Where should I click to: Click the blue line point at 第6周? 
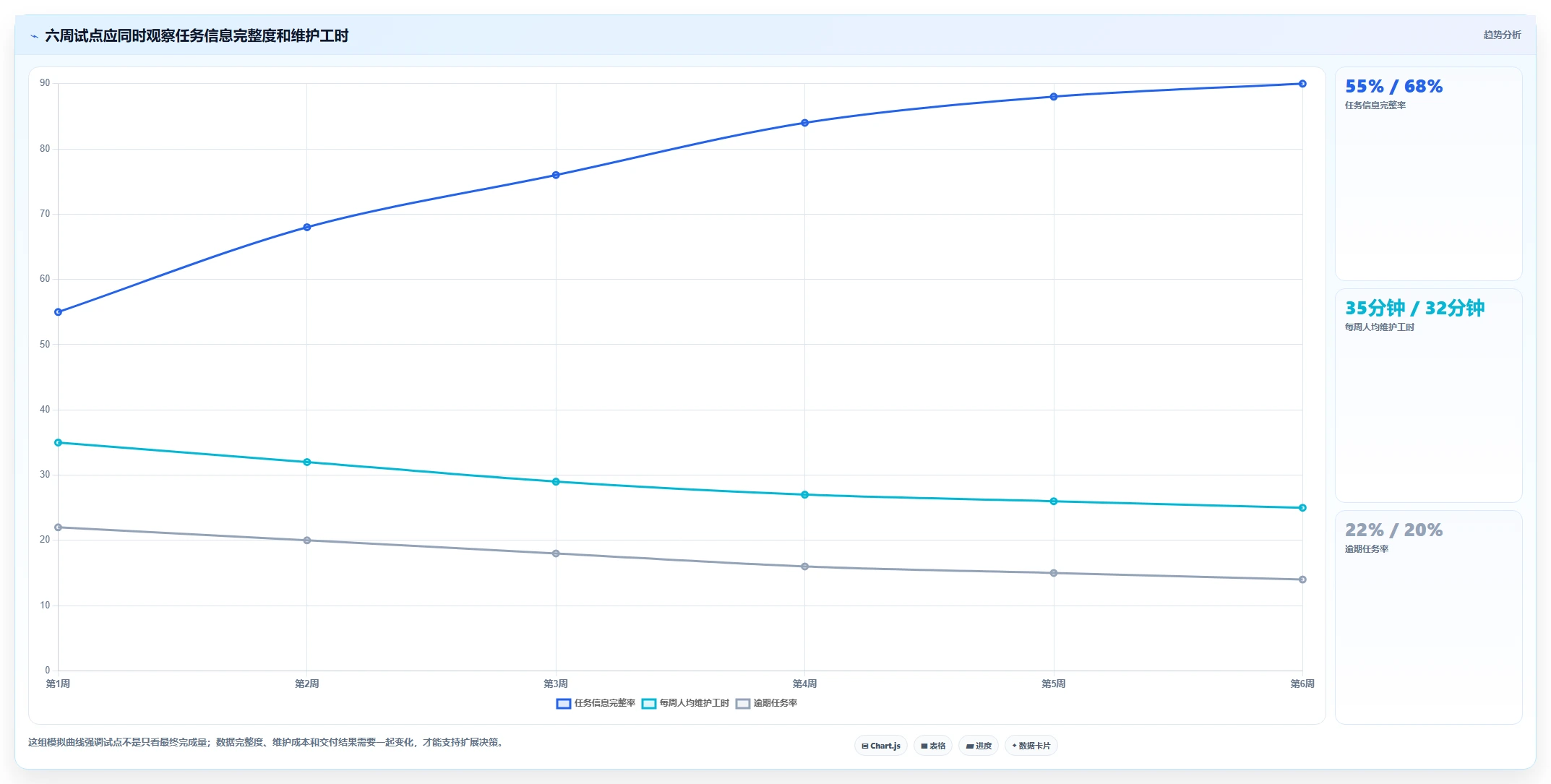[1302, 84]
